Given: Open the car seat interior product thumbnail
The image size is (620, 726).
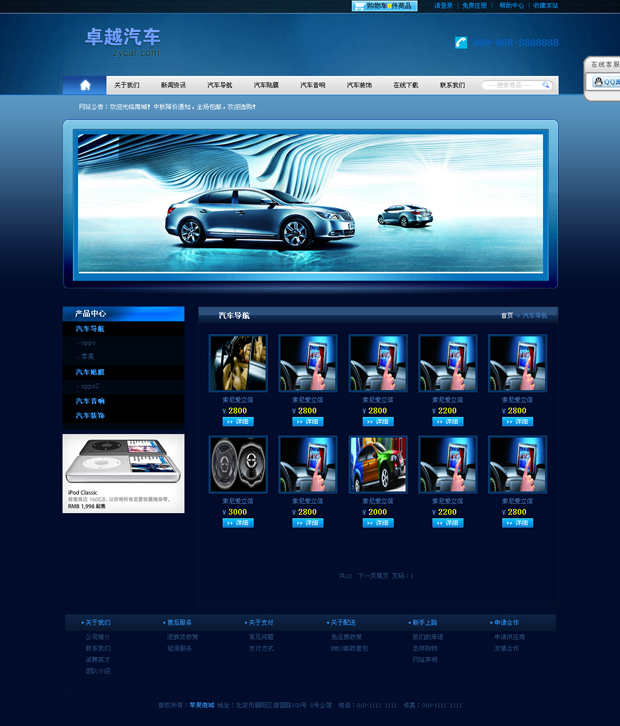Looking at the screenshot, I should (238, 363).
